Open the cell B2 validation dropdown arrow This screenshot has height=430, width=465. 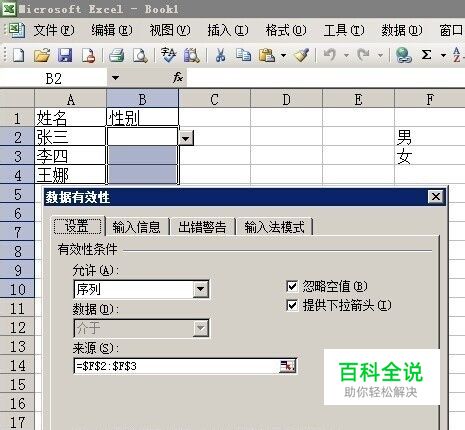pyautogui.click(x=186, y=138)
